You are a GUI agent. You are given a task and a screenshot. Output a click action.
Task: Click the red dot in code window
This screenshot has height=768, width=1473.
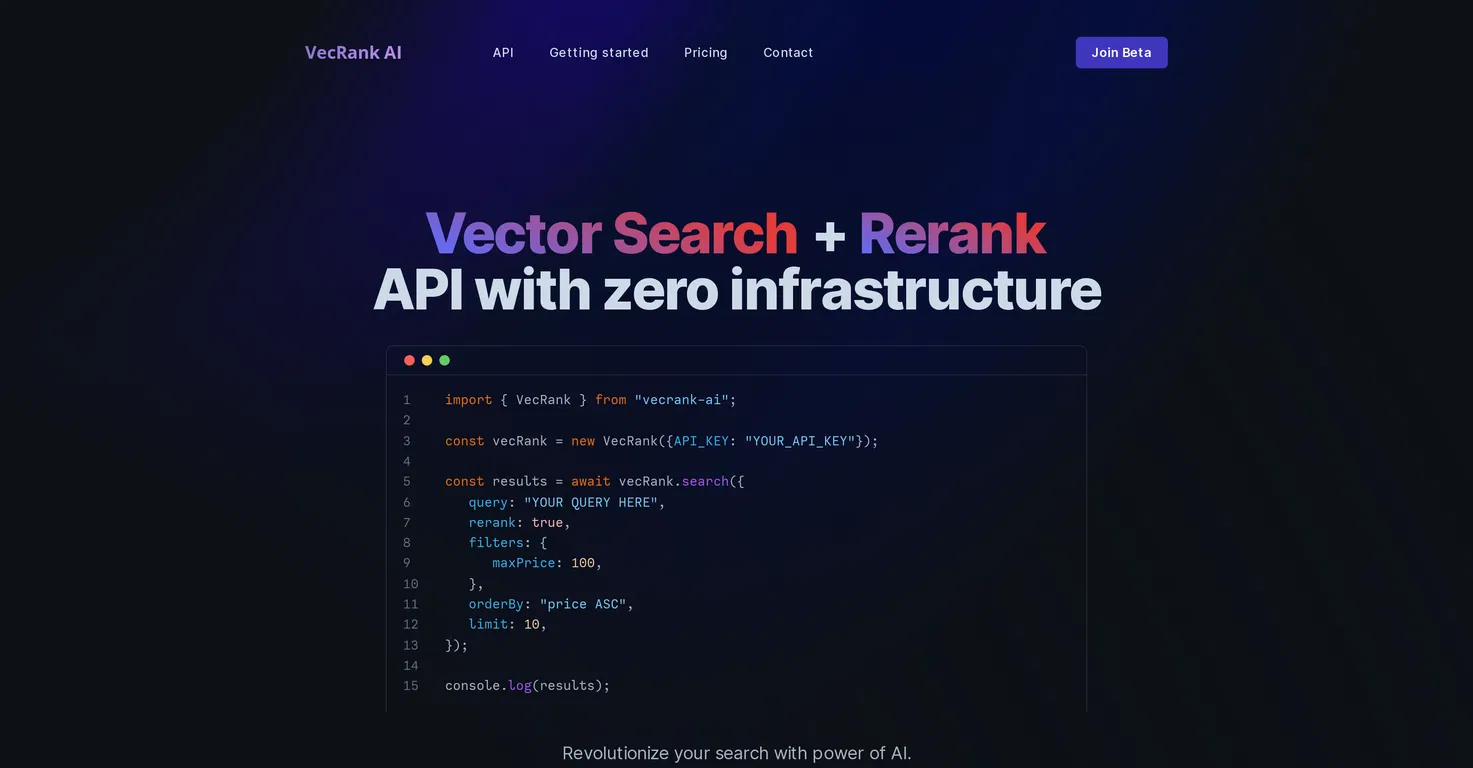(x=409, y=360)
